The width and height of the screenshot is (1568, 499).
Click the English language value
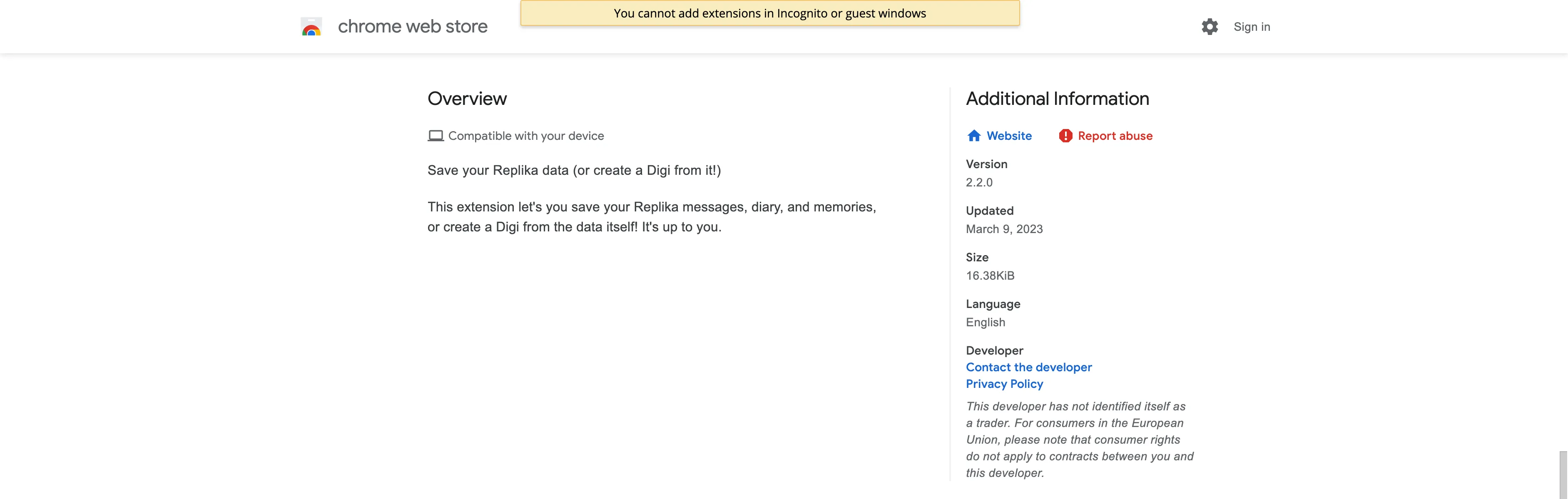point(985,323)
